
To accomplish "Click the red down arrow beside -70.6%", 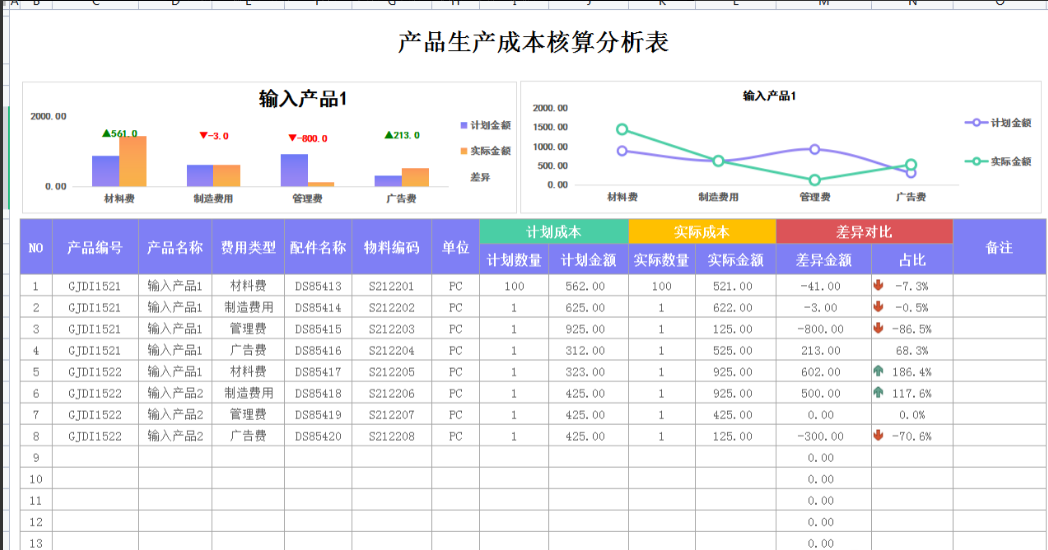I will point(878,435).
